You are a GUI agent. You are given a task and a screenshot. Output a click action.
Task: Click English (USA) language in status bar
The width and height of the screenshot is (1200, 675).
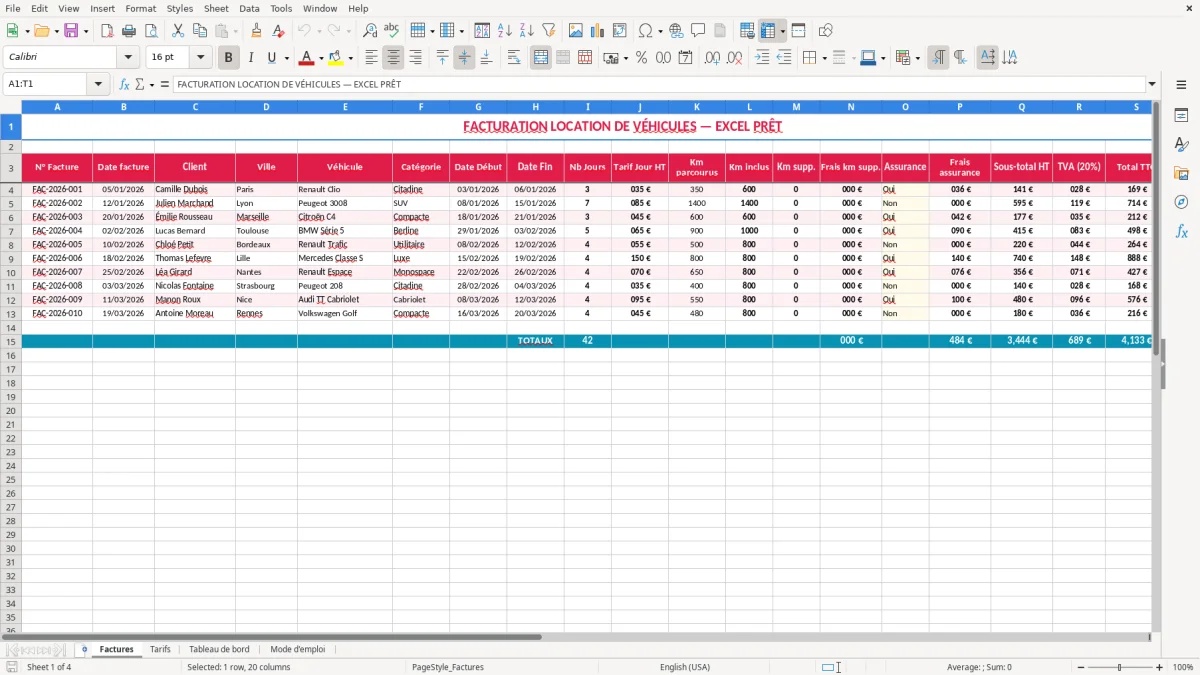685,667
